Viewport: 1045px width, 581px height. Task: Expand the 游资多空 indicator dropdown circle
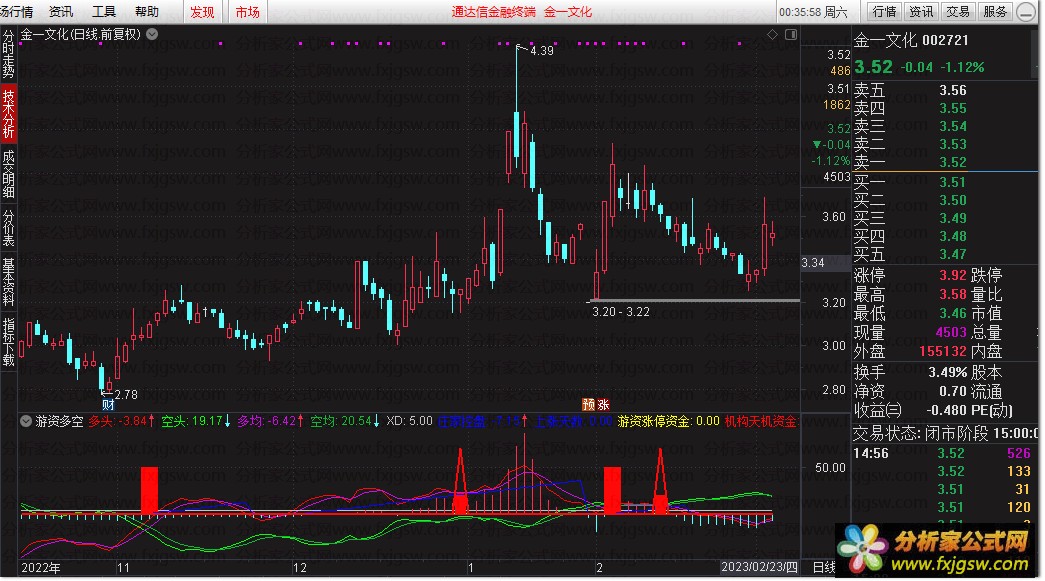25,421
